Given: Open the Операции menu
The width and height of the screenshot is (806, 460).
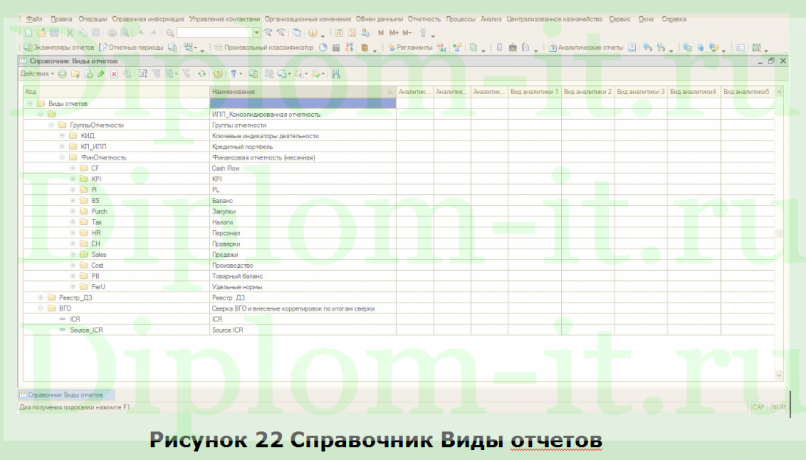Looking at the screenshot, I should (93, 19).
